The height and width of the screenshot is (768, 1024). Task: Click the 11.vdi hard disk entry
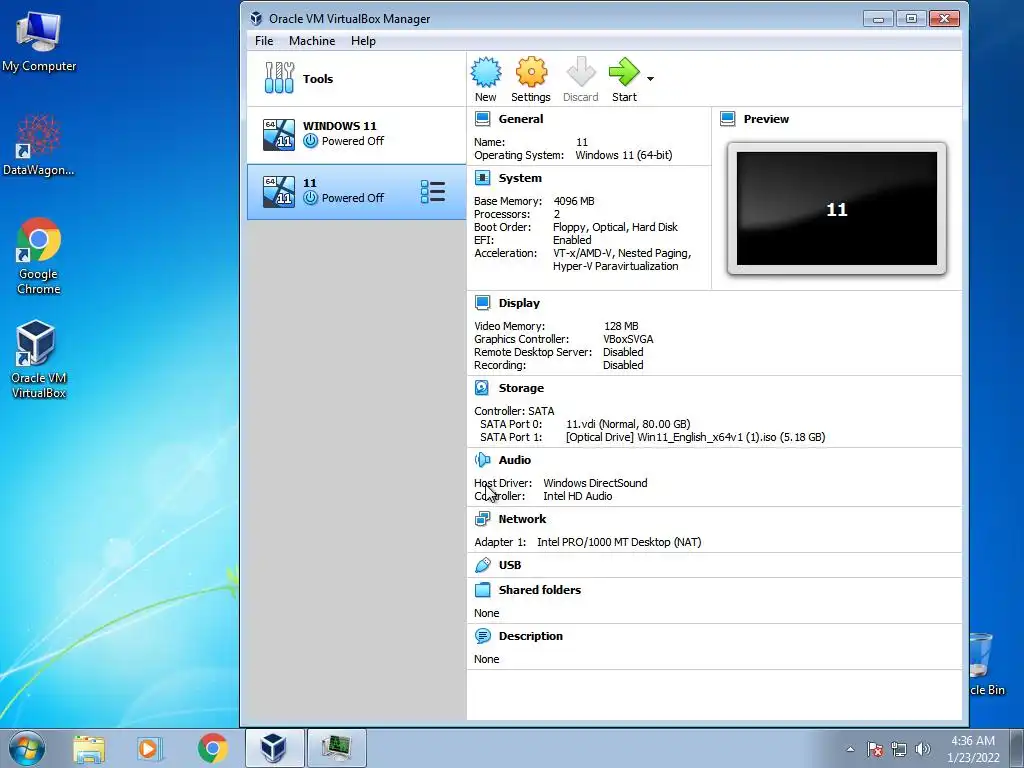(628, 424)
